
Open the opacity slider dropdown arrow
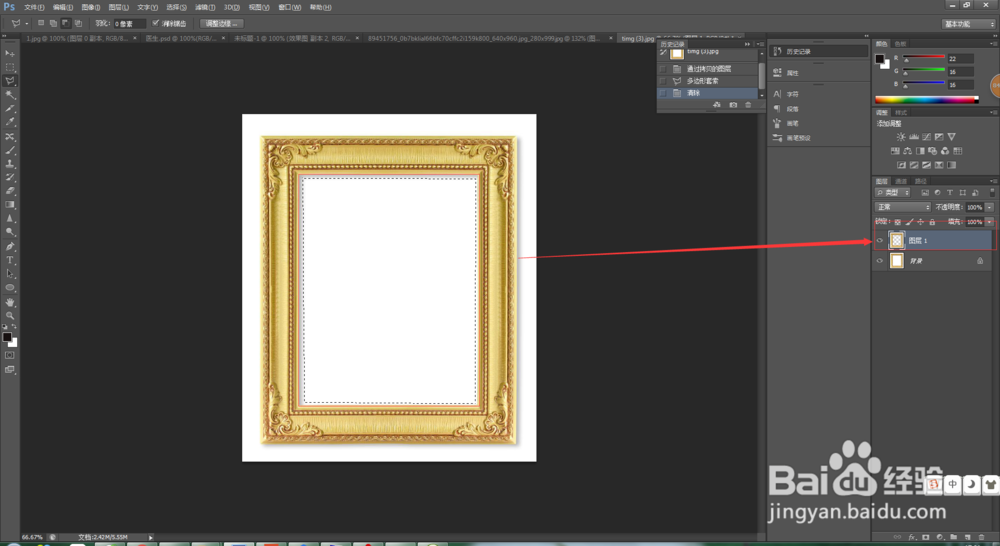pos(989,207)
